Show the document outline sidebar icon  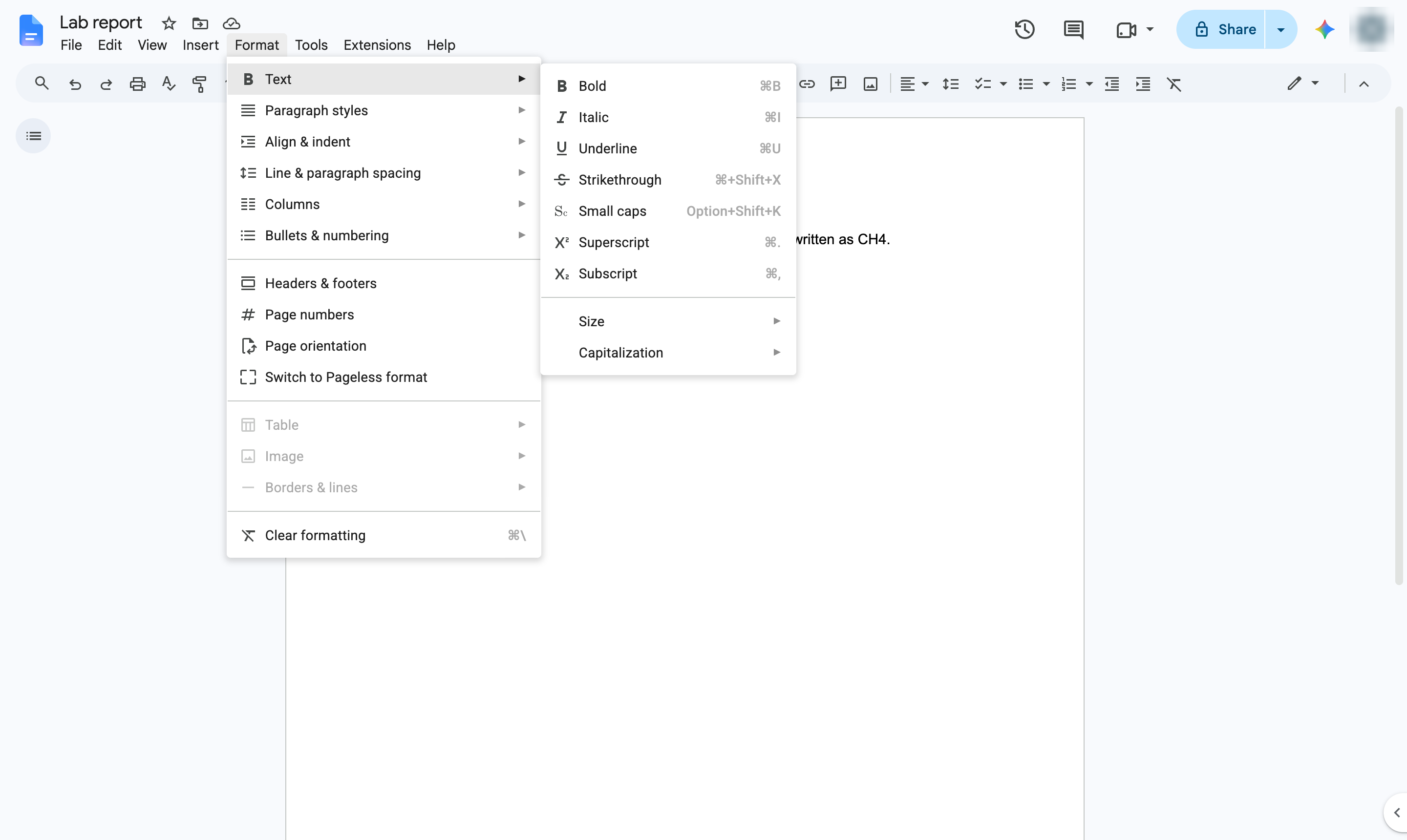point(33,136)
